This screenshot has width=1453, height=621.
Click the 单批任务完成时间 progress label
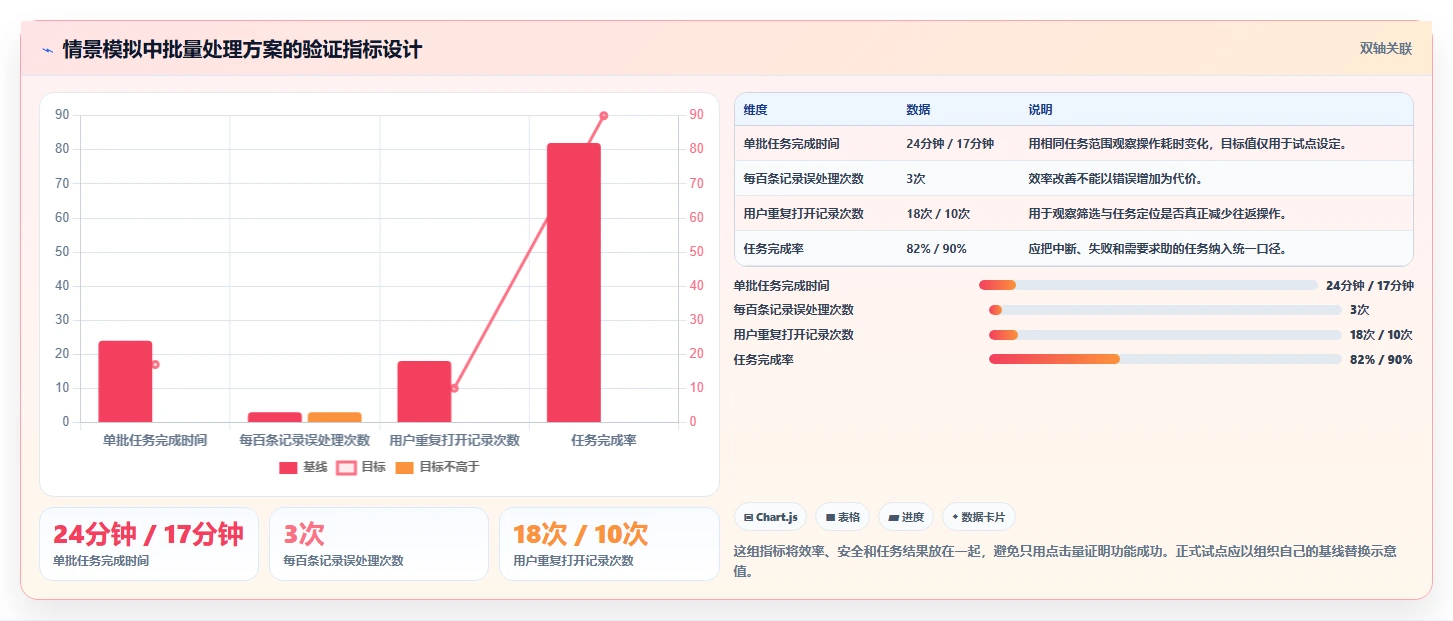coord(782,285)
